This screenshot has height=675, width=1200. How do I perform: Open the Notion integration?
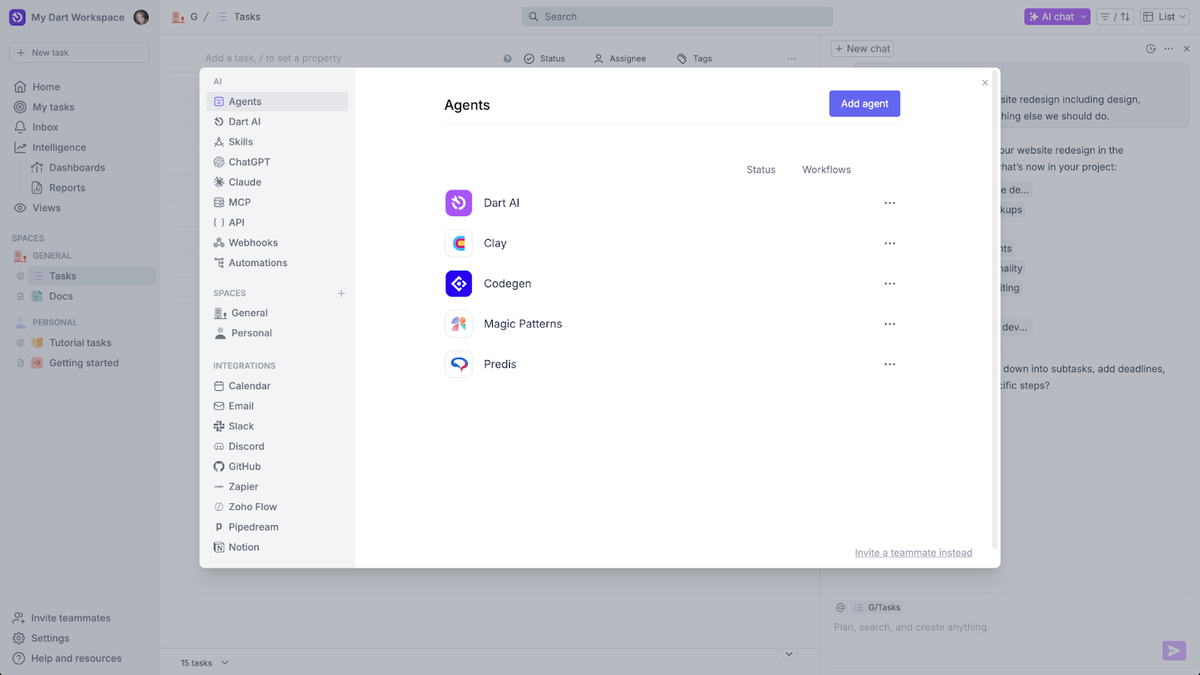242,546
